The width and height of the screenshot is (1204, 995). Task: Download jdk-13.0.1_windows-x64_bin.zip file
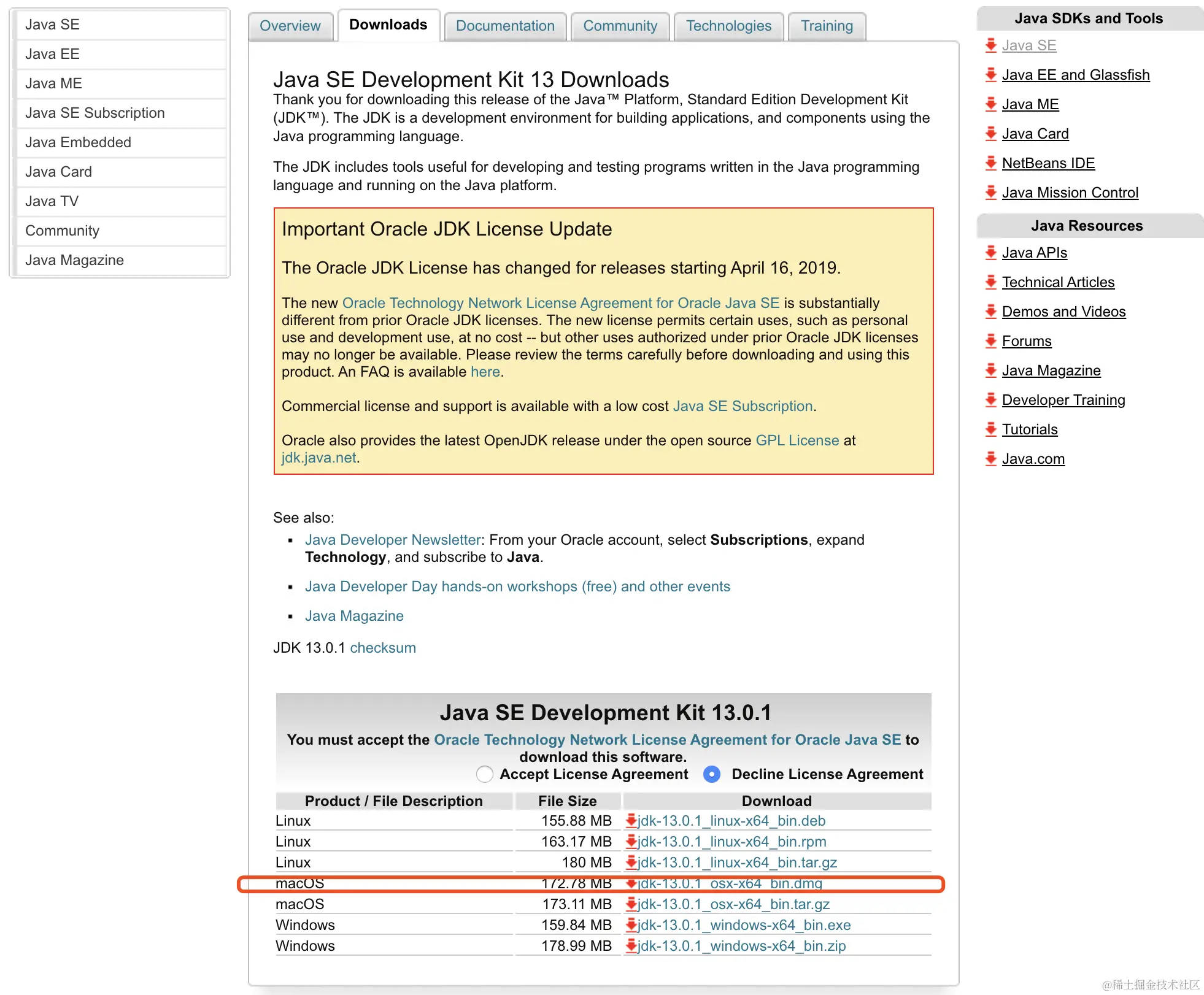click(741, 946)
